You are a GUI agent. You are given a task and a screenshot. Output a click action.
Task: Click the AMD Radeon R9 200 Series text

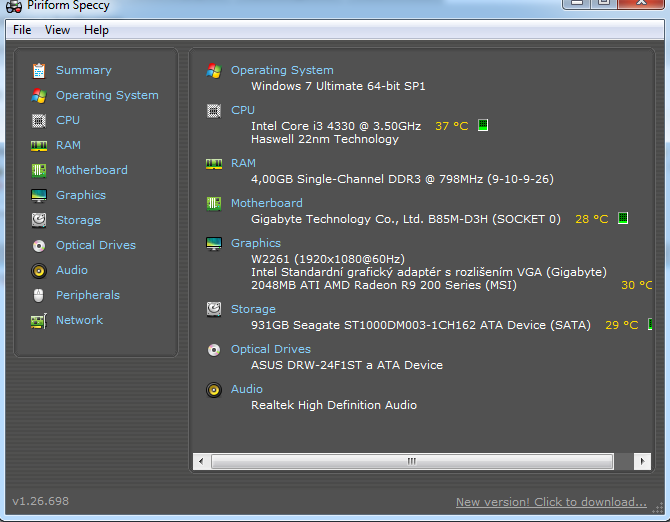tap(384, 285)
